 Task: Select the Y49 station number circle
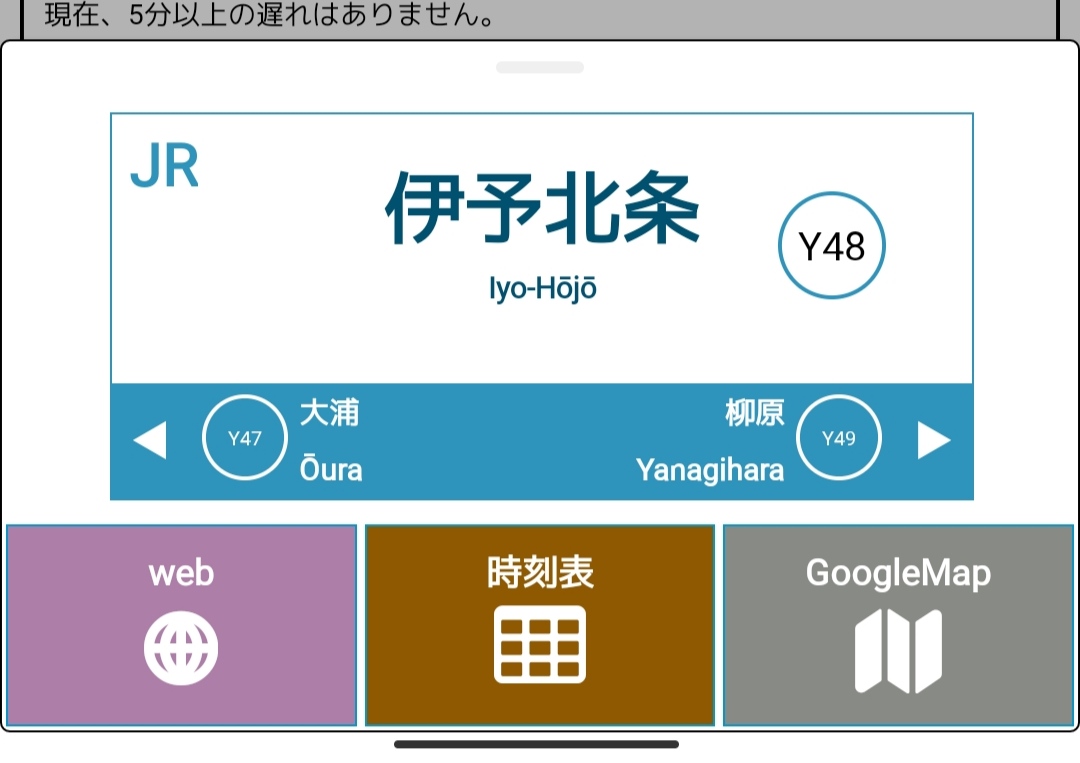[x=839, y=438]
